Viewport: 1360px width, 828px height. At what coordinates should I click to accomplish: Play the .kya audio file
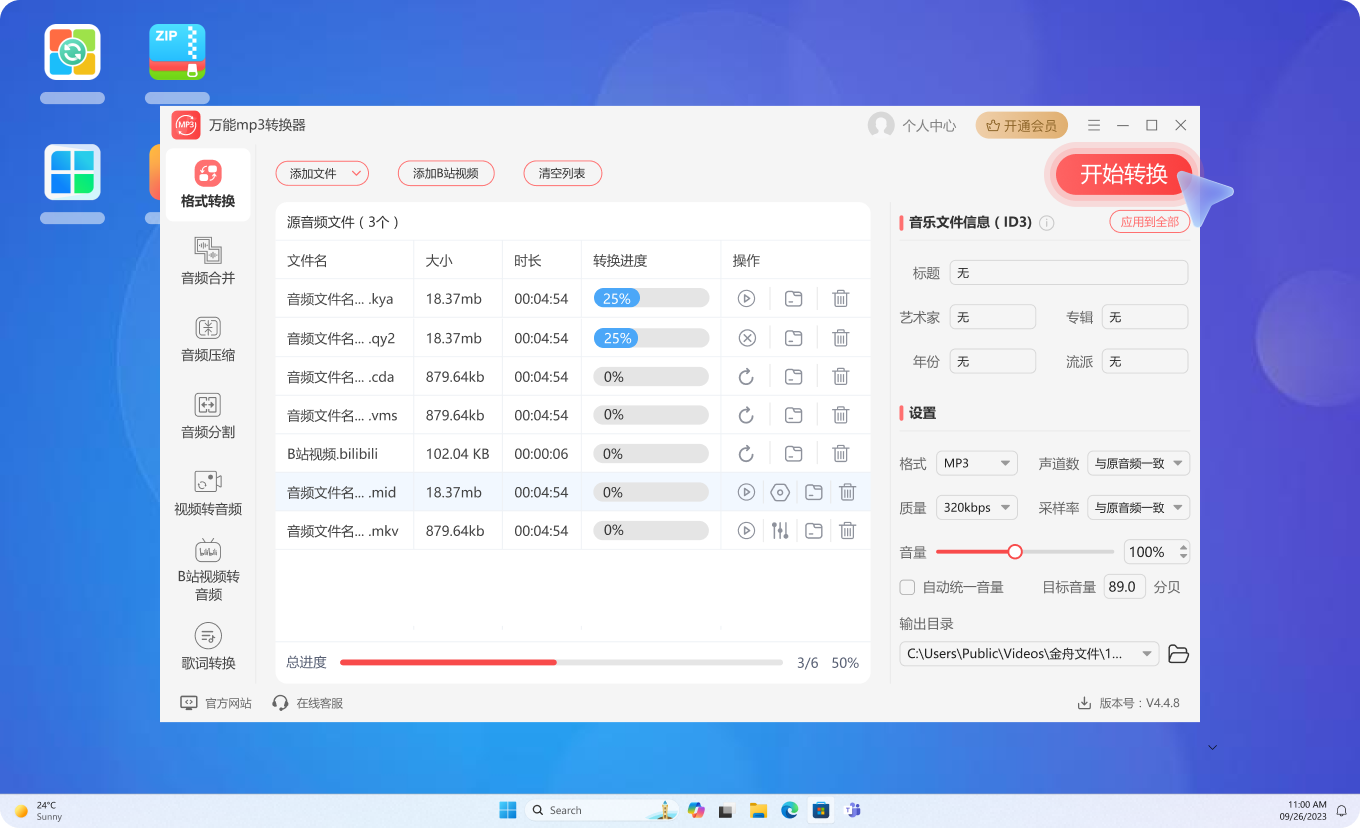pos(746,298)
